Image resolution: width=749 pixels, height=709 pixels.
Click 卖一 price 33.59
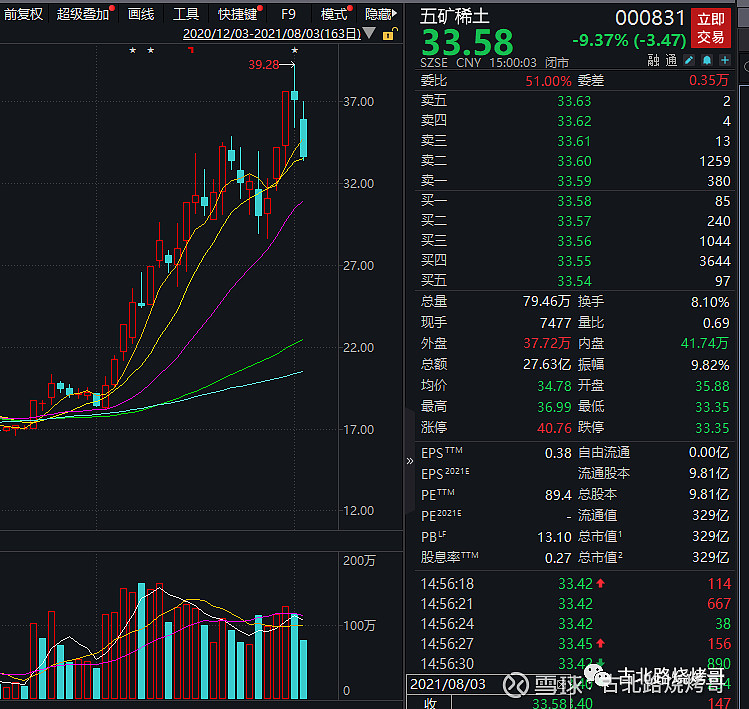pos(574,181)
